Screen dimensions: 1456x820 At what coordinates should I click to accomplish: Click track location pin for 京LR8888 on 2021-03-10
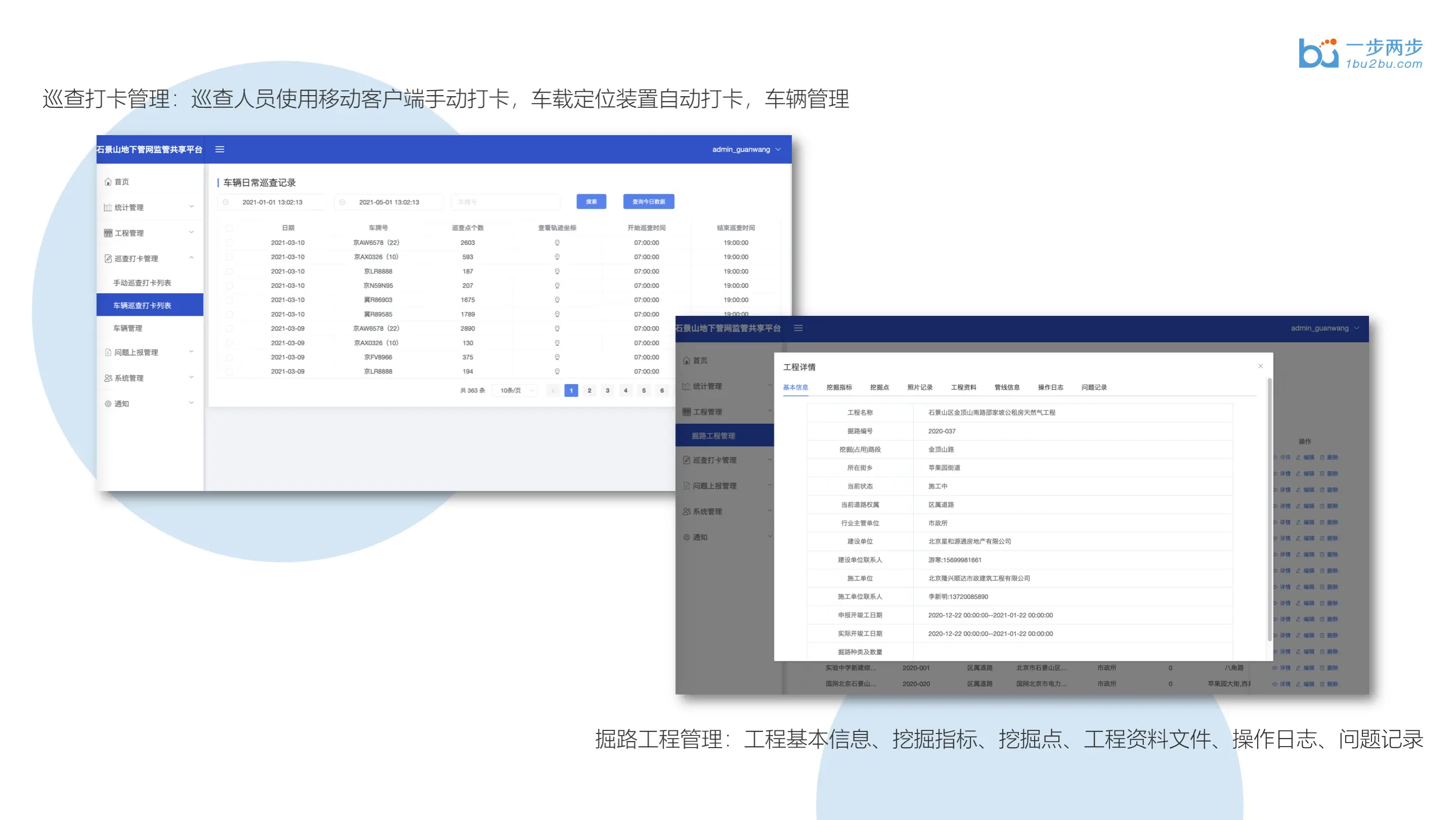[556, 271]
